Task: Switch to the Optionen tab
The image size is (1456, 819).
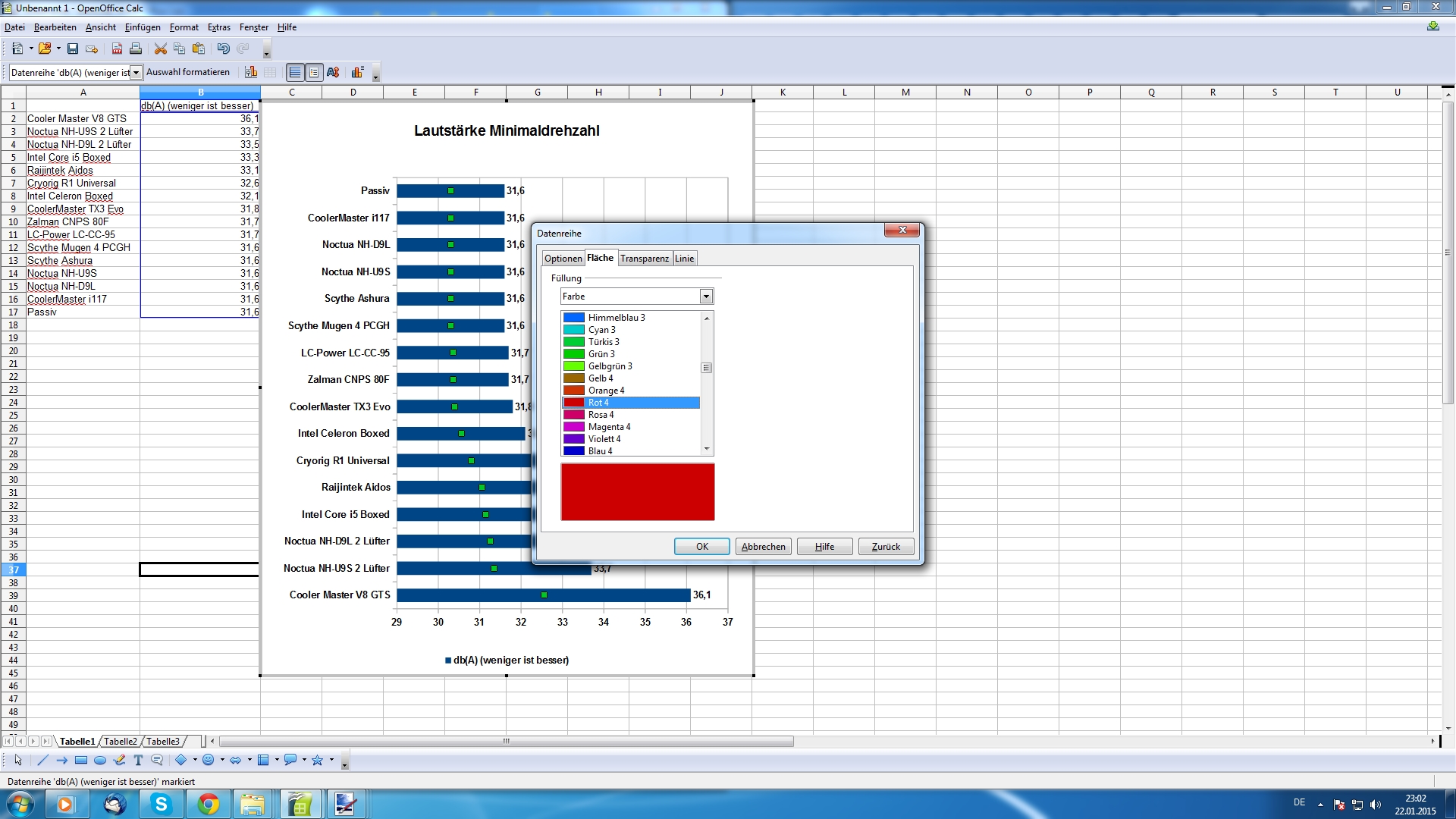Action: point(563,259)
